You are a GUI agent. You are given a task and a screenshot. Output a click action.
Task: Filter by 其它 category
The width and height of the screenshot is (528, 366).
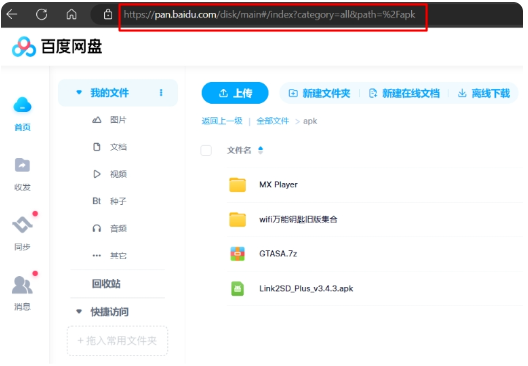118,256
